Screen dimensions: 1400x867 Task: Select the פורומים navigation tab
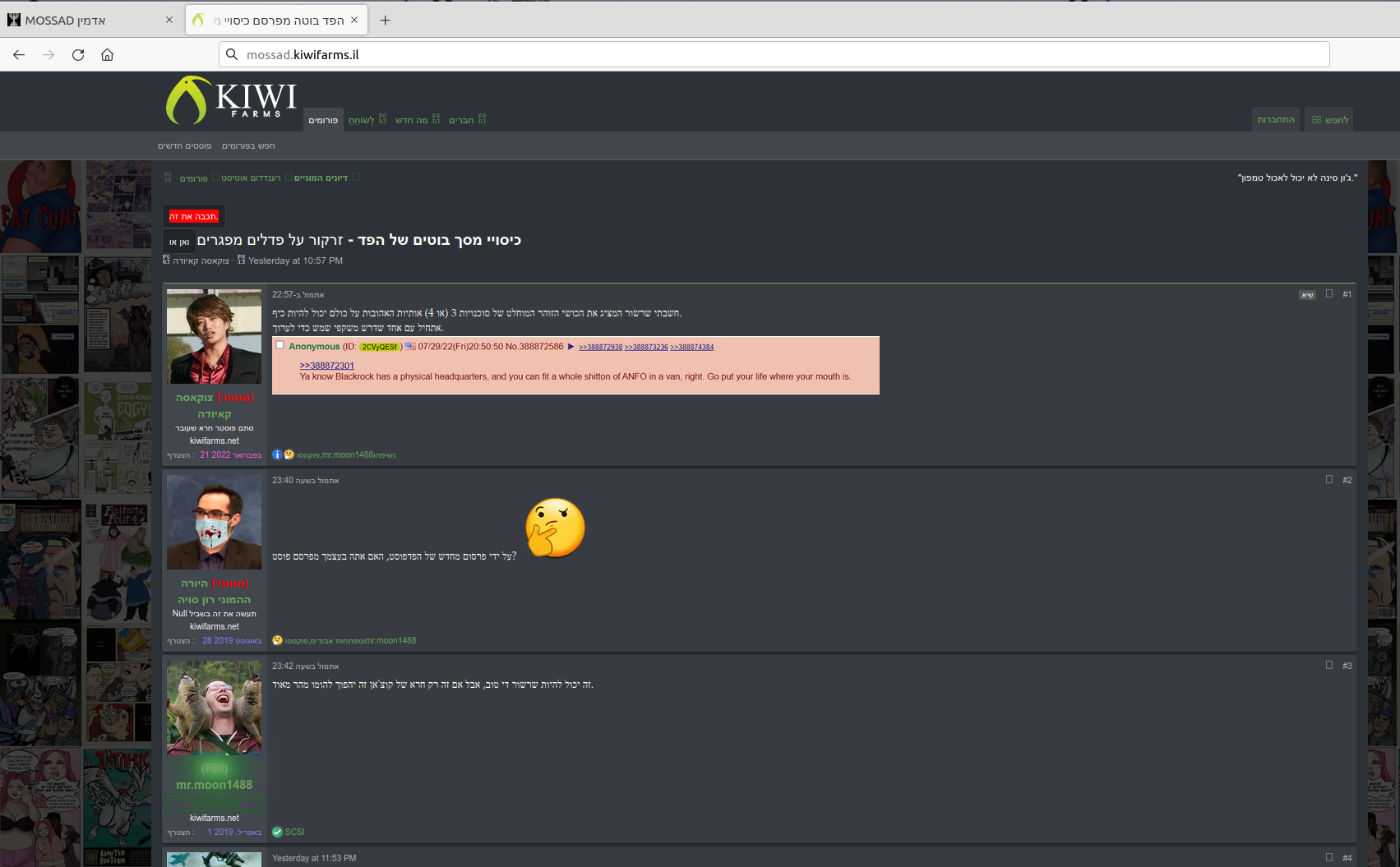point(323,120)
